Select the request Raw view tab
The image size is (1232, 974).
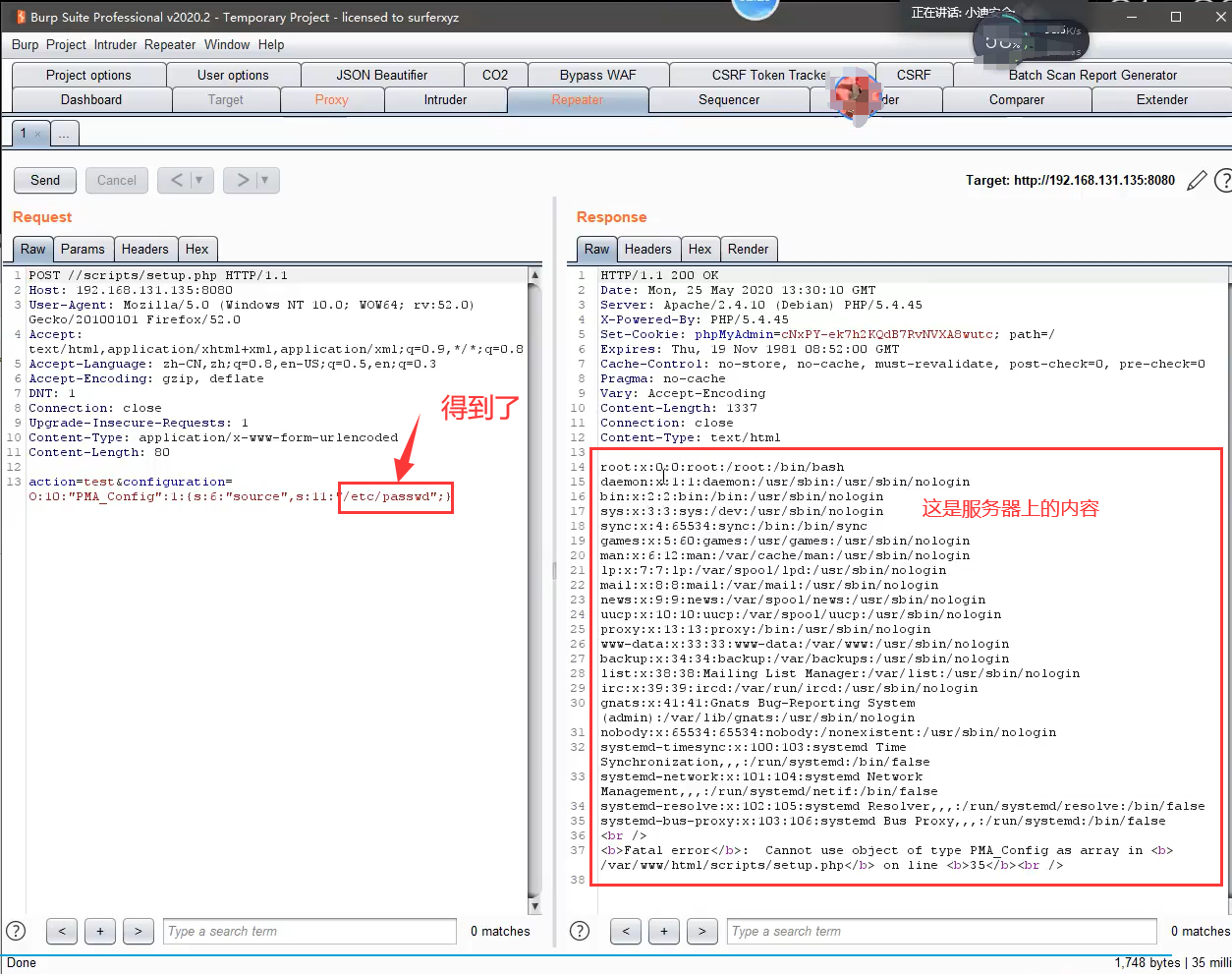[33, 249]
